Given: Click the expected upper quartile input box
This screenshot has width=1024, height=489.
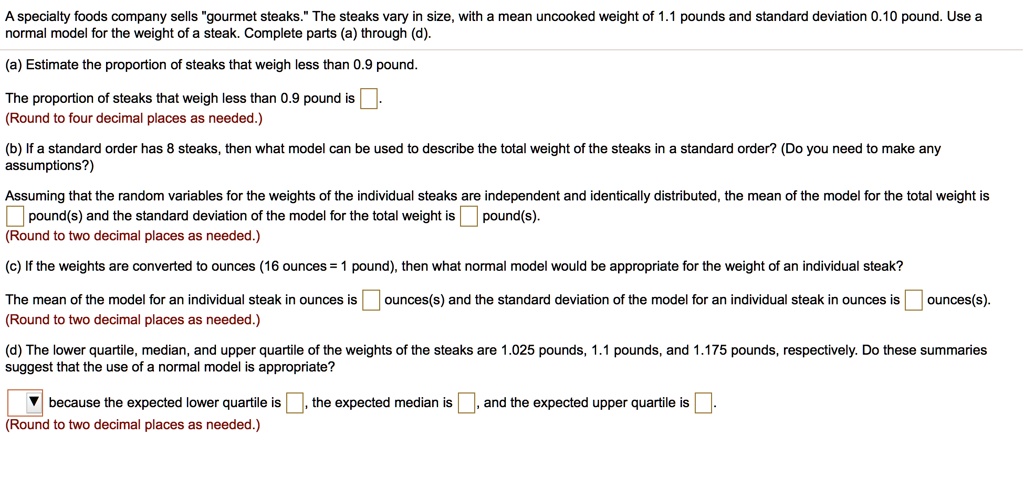Looking at the screenshot, I should pos(703,403).
